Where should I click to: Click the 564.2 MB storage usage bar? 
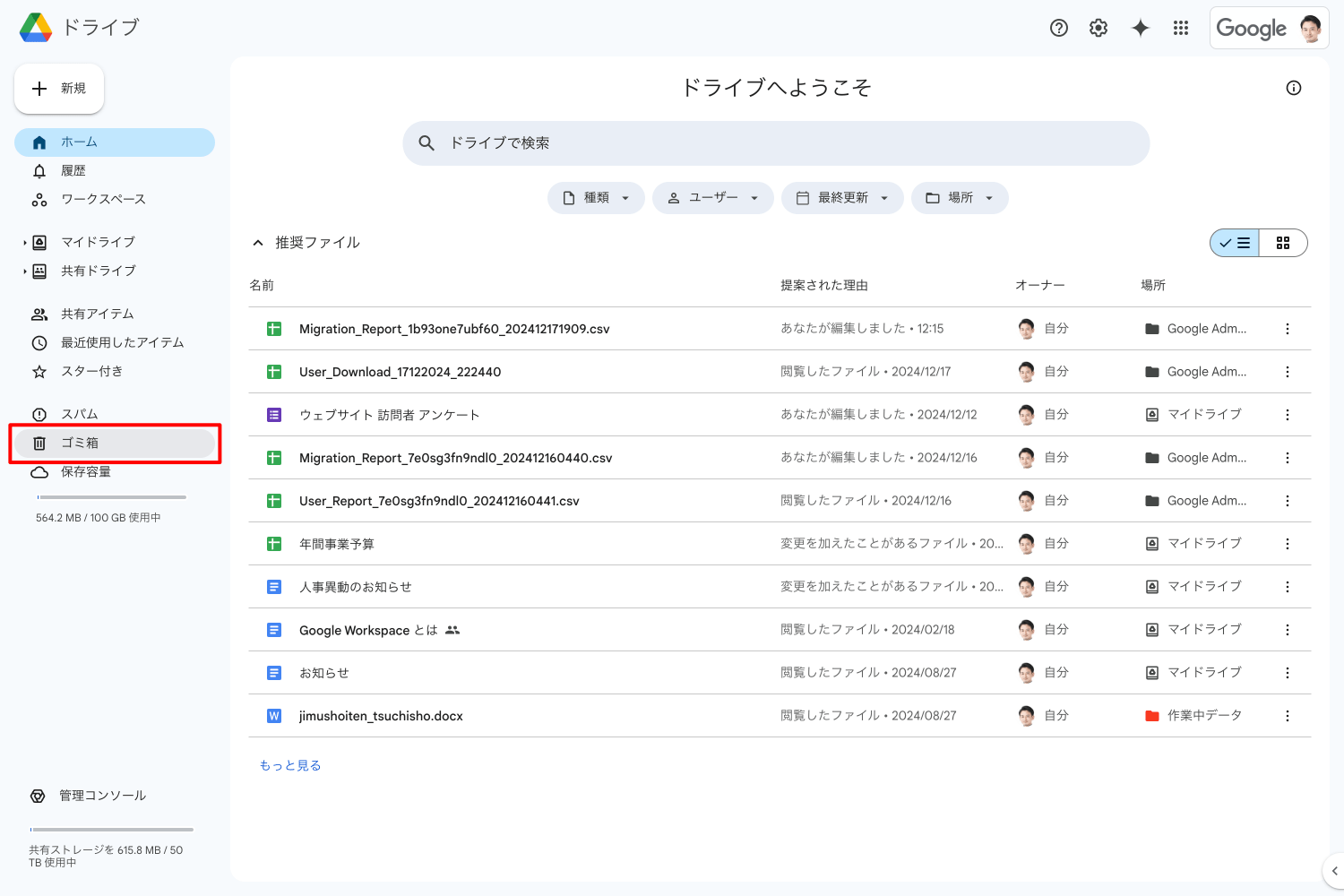[x=112, y=497]
